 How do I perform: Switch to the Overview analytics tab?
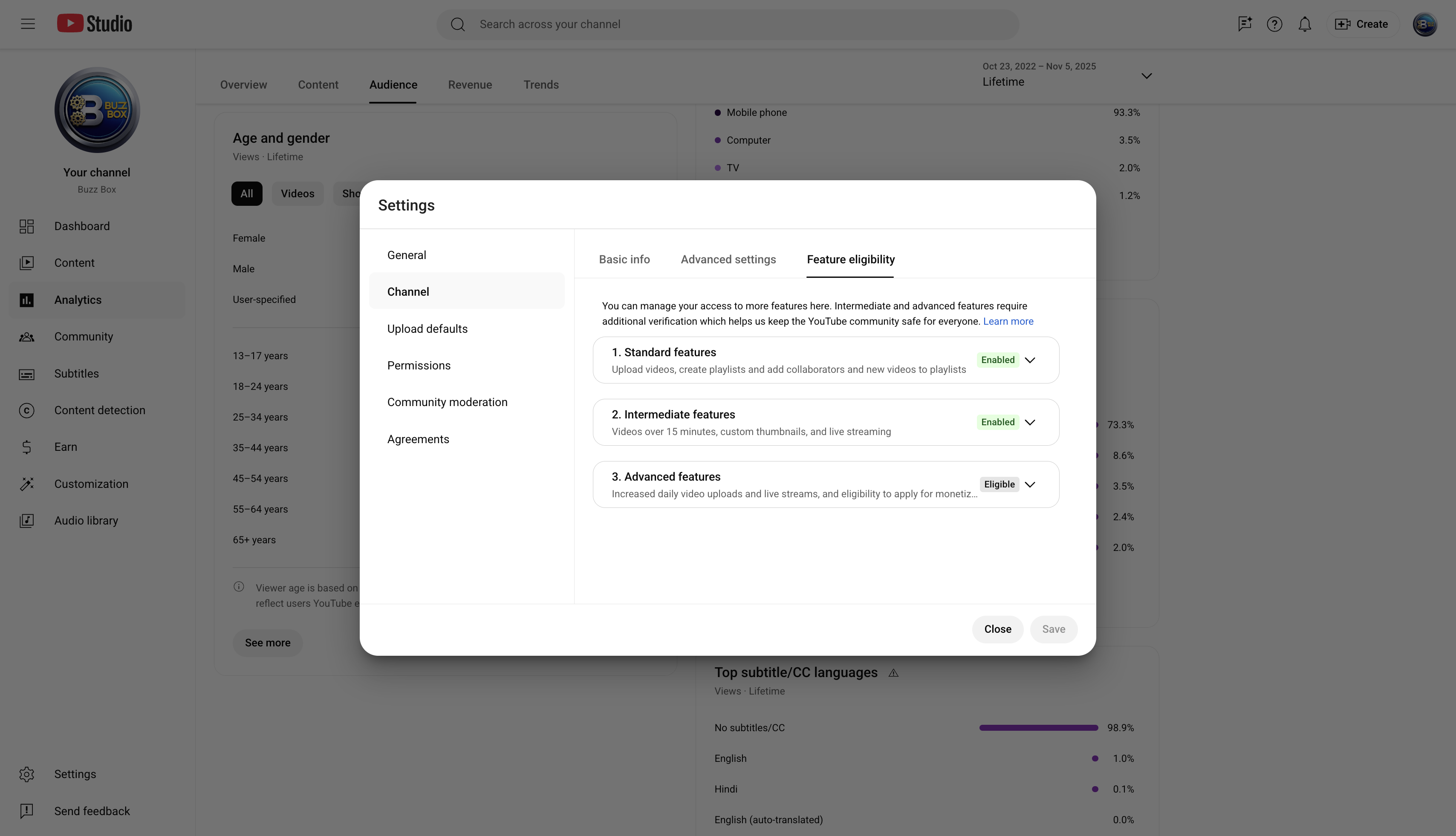(243, 85)
